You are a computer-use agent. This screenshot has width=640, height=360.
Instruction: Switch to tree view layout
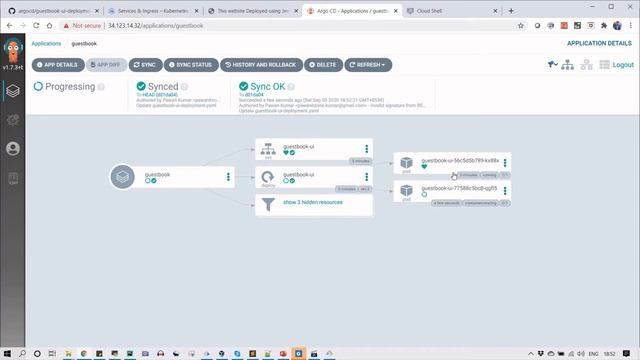pyautogui.click(x=567, y=64)
